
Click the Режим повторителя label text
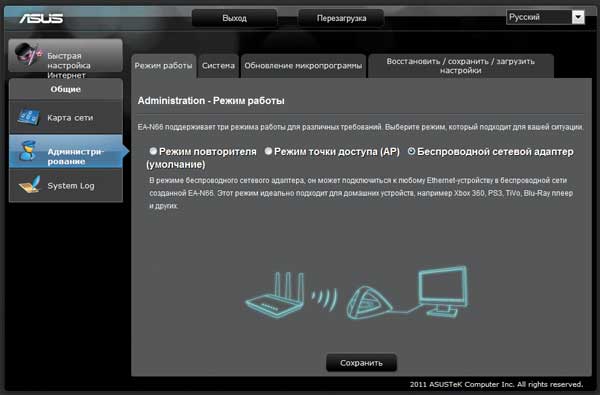coord(208,152)
